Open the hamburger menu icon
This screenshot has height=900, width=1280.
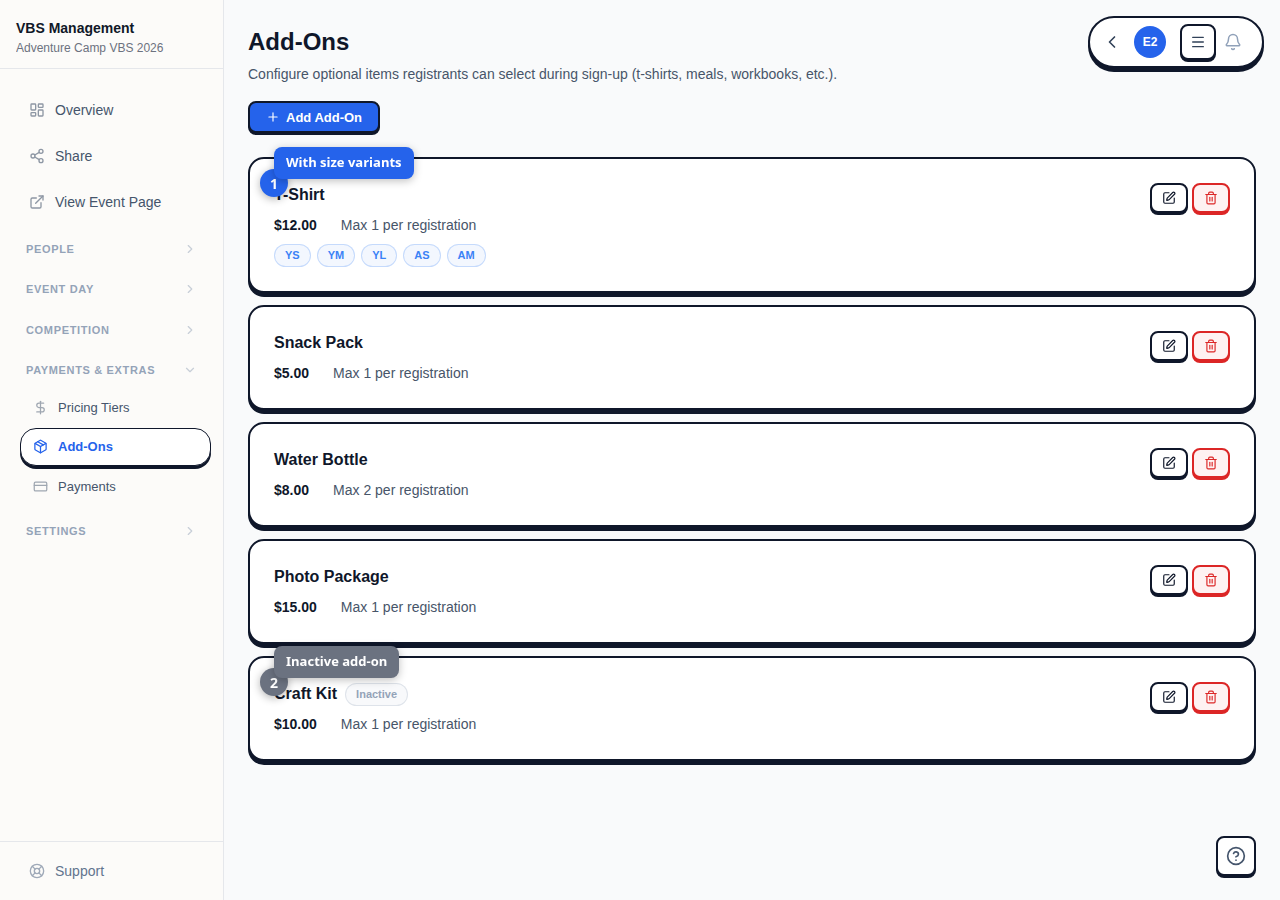click(x=1198, y=42)
